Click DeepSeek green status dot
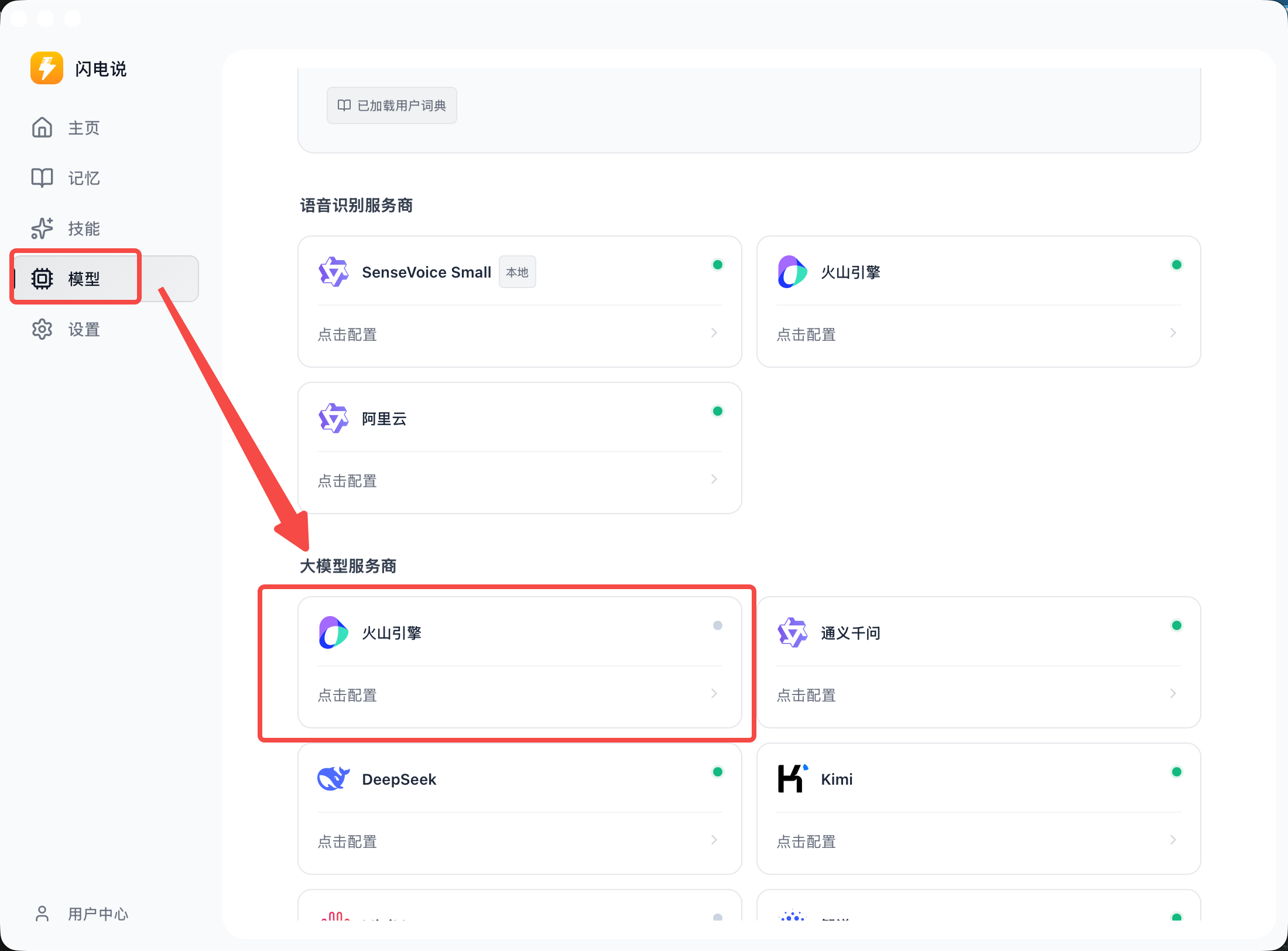The image size is (1288, 951). tap(717, 772)
